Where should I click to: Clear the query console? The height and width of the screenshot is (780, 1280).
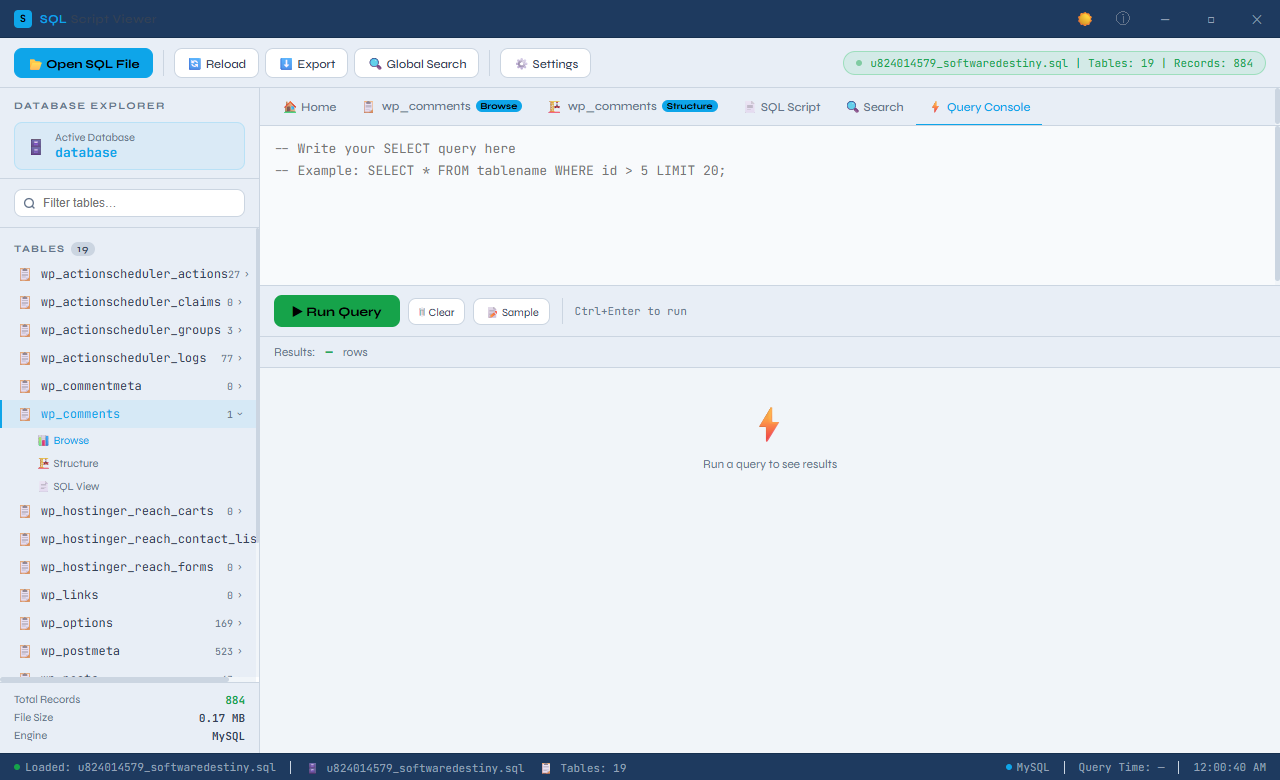[436, 312]
